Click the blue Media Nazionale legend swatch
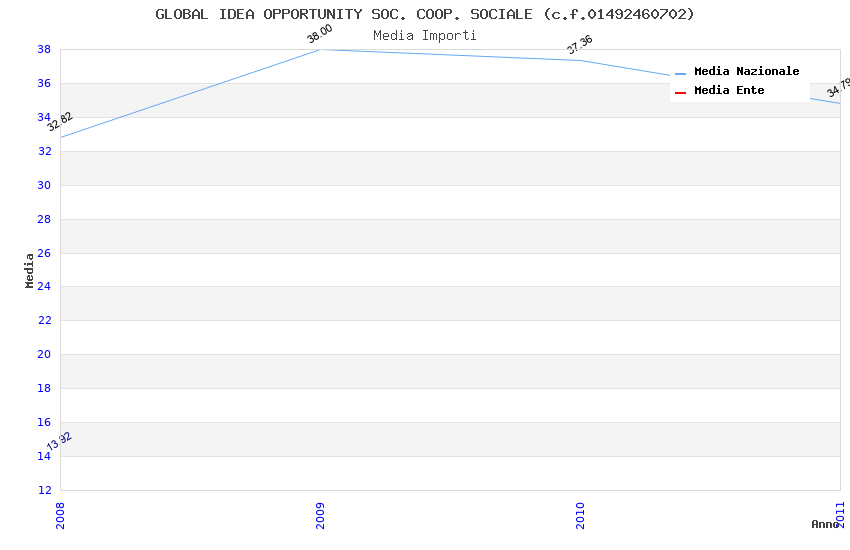The width and height of the screenshot is (850, 550). (x=680, y=73)
